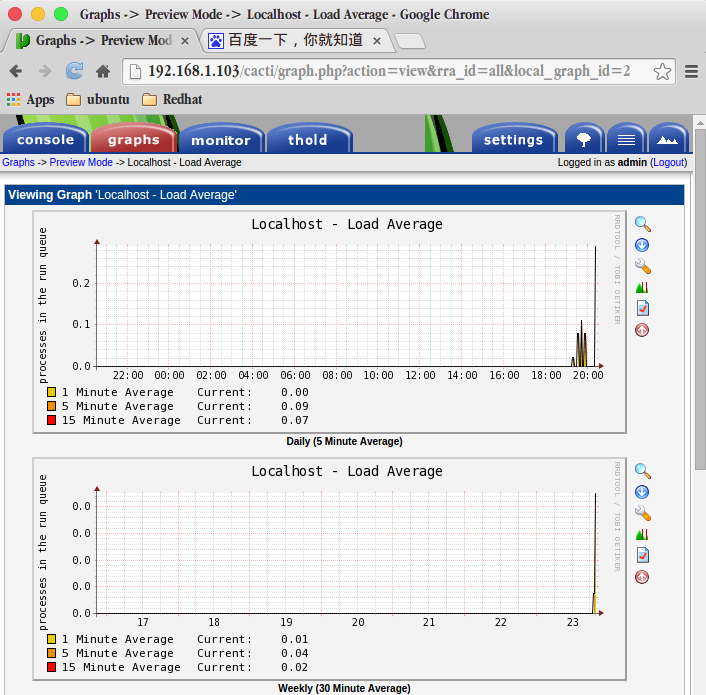Click red 15 Minute Average swatch in Weekly legend

(x=51, y=667)
